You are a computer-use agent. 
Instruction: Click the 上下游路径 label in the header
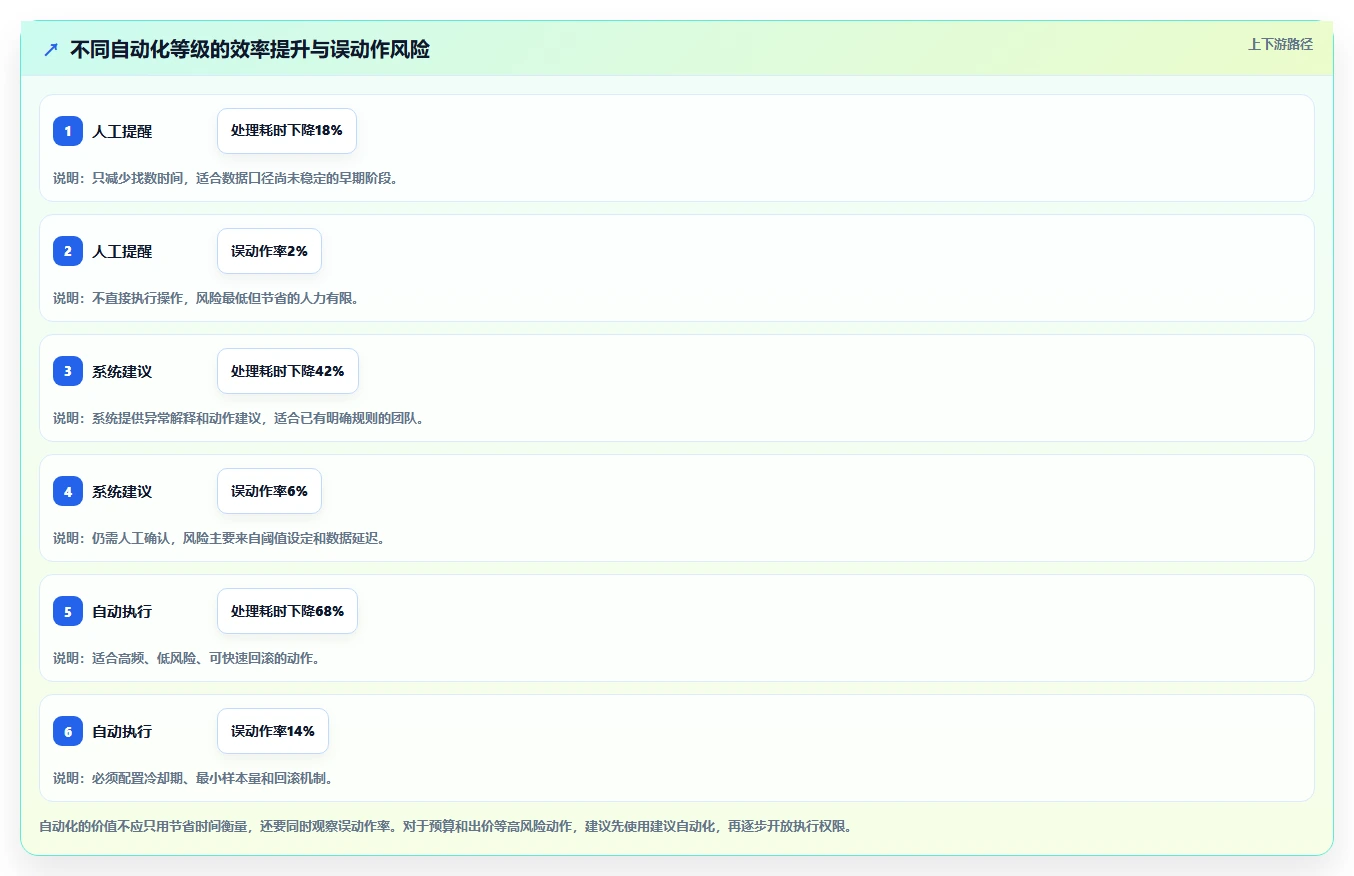1280,44
